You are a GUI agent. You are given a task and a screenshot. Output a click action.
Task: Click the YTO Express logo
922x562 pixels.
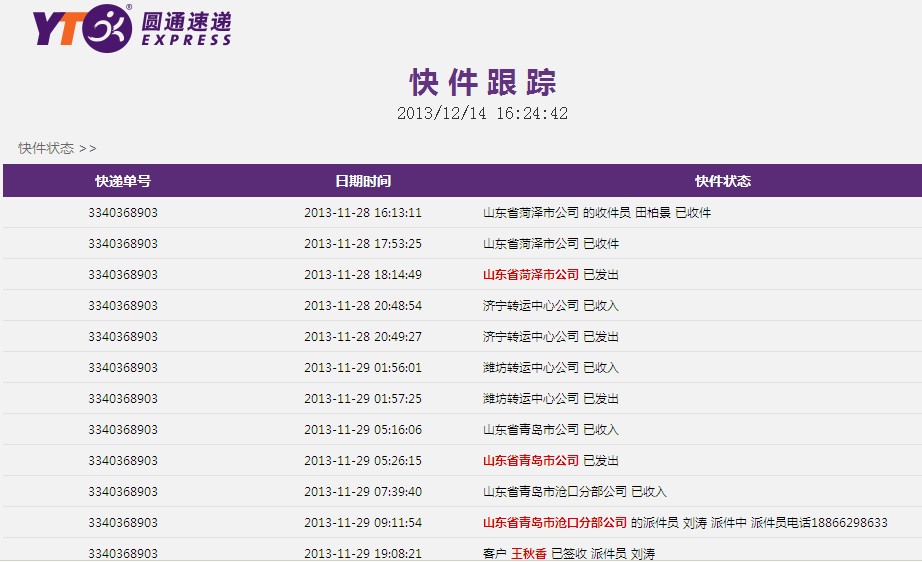[132, 28]
